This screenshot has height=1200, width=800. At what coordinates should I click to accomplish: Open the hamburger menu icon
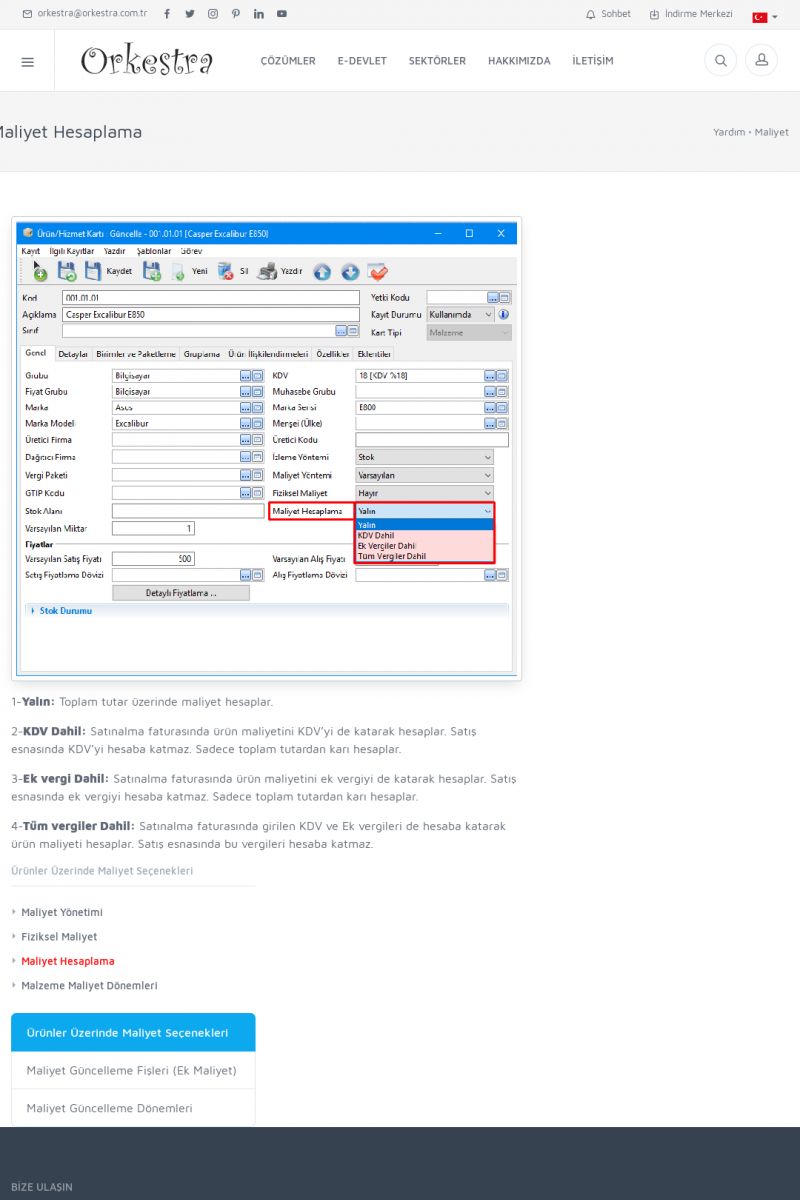point(27,61)
